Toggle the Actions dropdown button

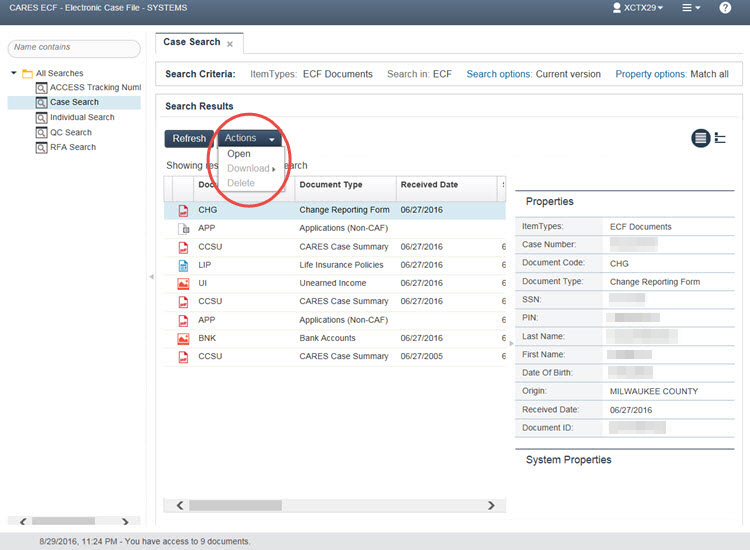pos(249,138)
